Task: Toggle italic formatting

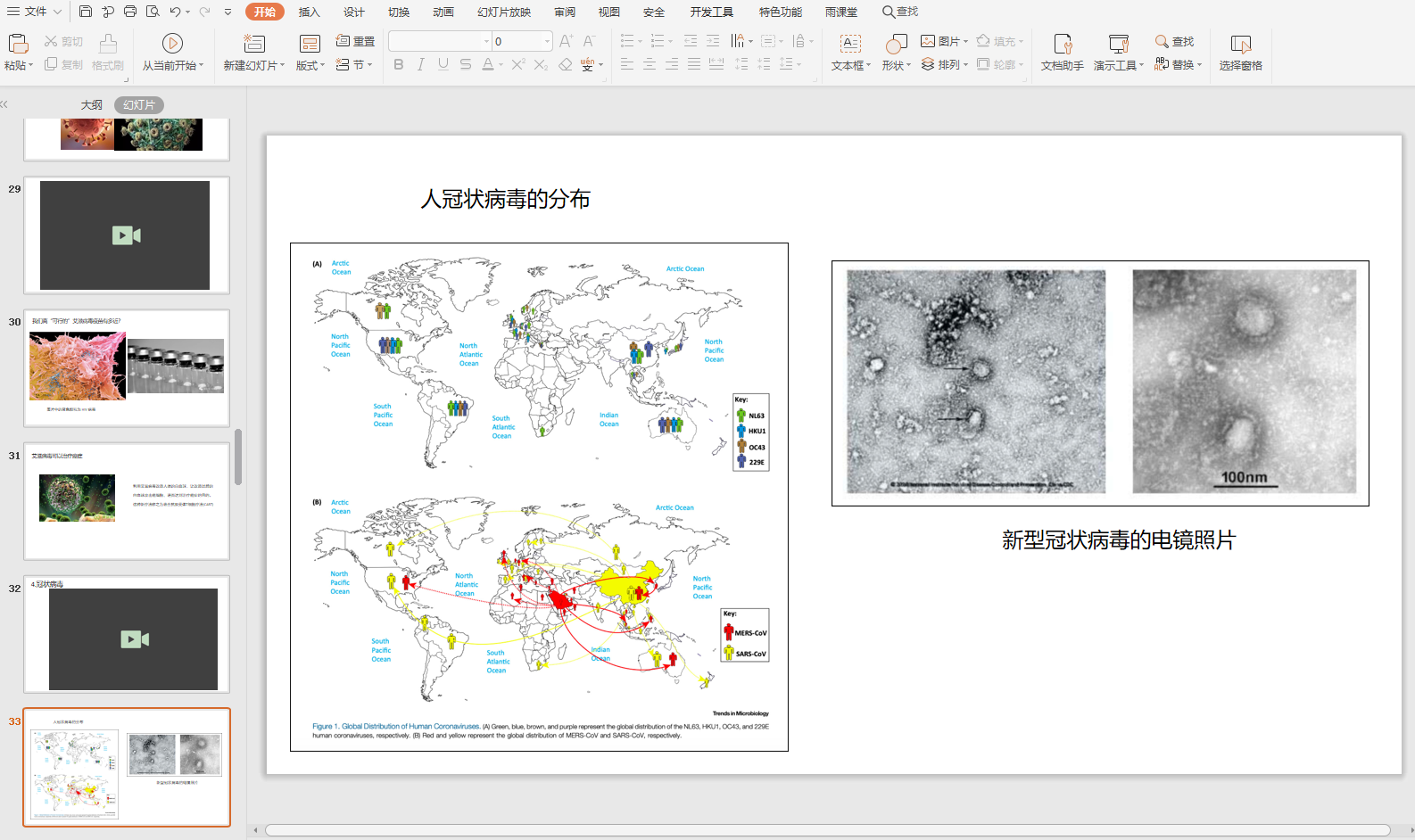Action: coord(420,64)
